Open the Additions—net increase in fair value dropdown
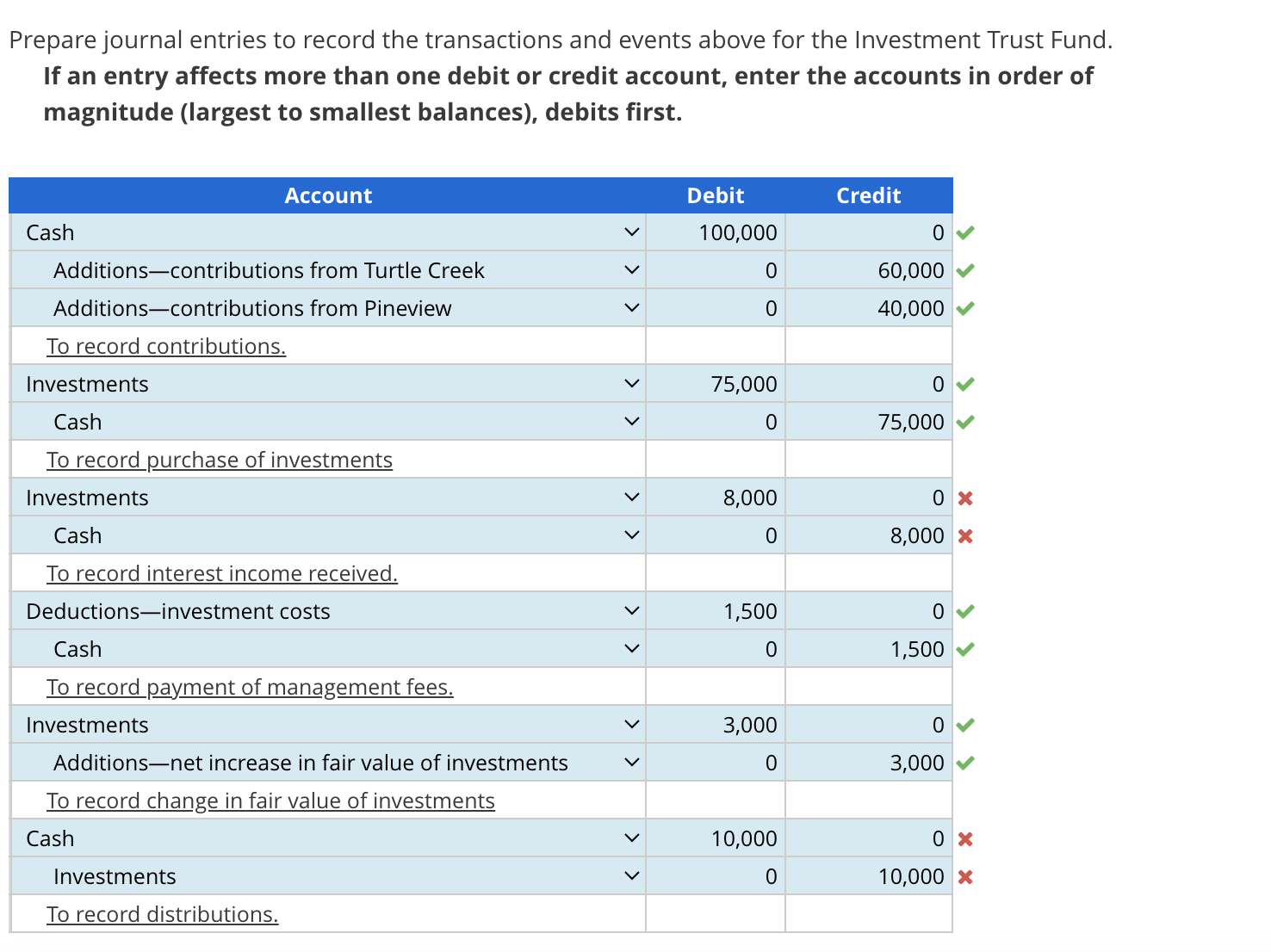 (x=631, y=762)
